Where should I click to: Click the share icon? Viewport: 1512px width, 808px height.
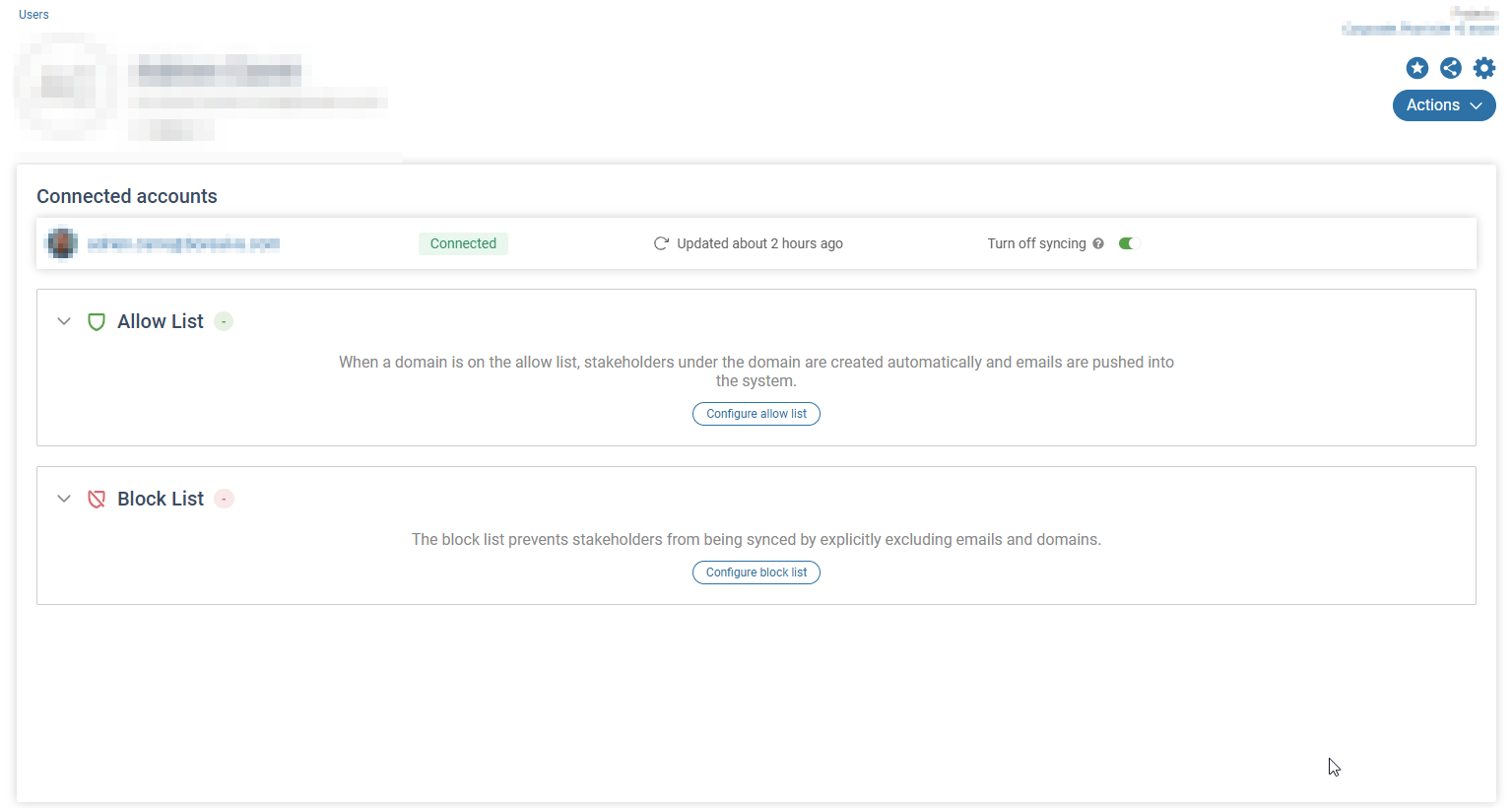pyautogui.click(x=1450, y=68)
